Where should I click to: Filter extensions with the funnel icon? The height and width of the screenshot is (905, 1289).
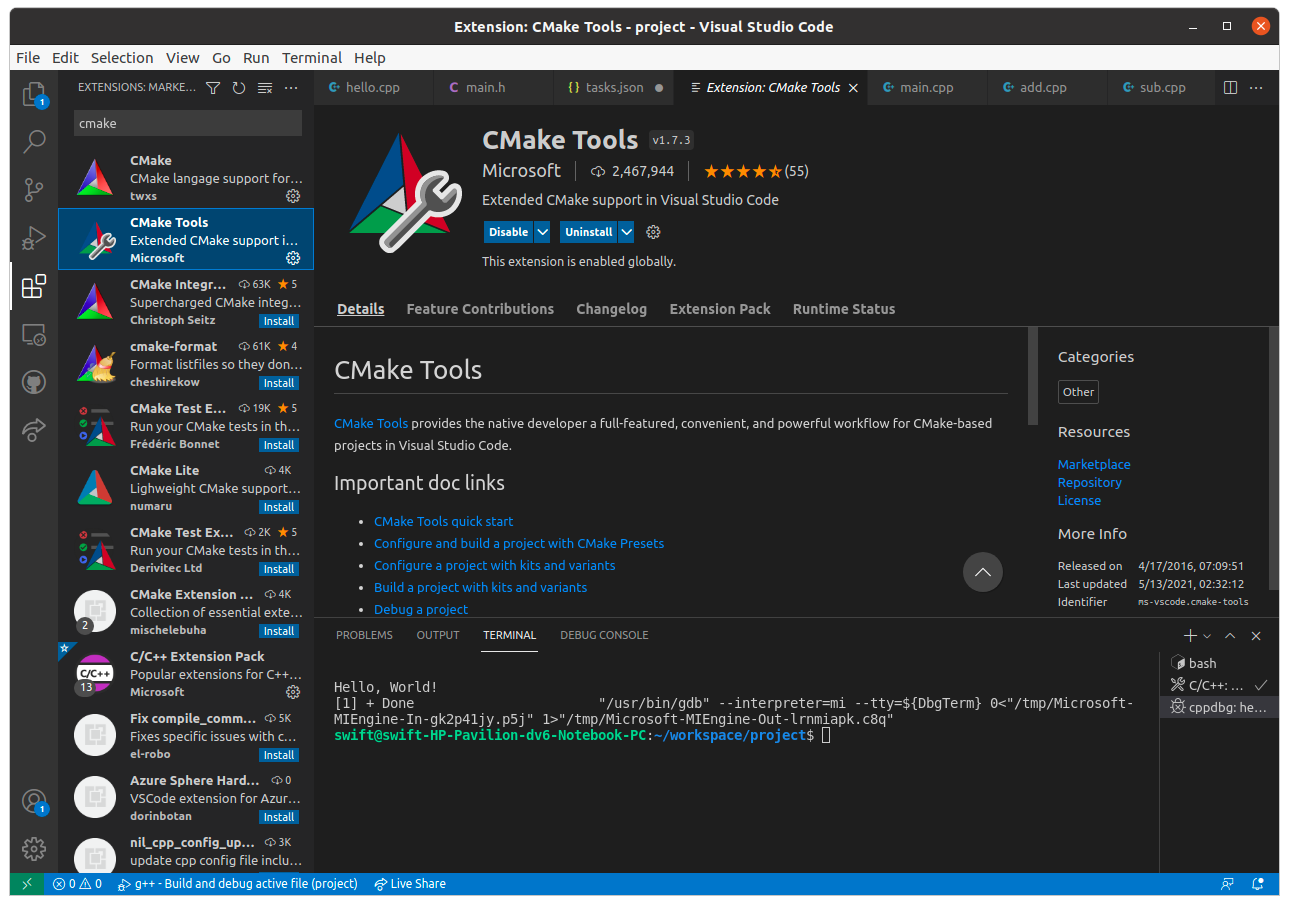coord(213,88)
